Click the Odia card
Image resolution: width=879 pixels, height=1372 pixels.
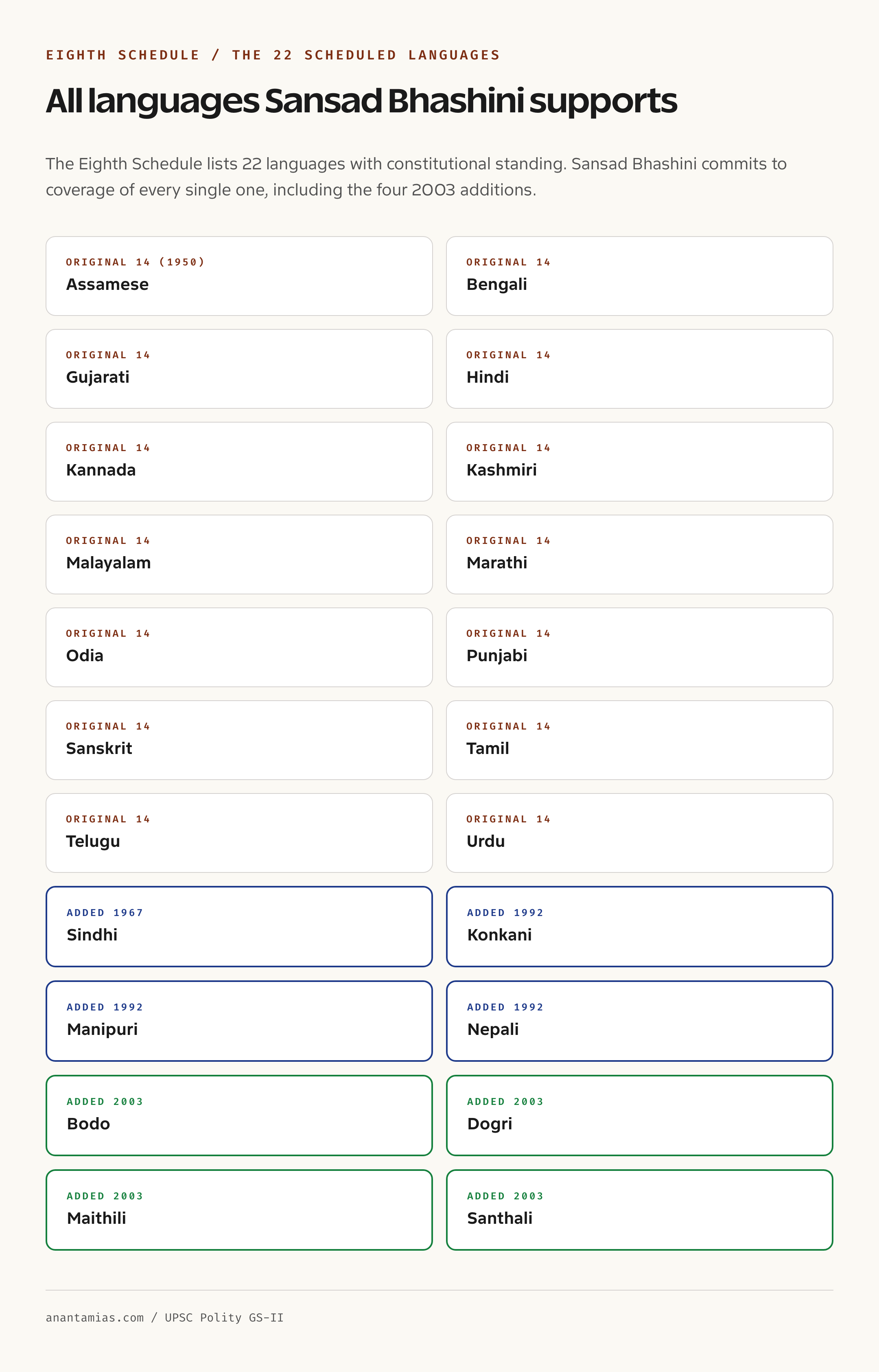(239, 647)
